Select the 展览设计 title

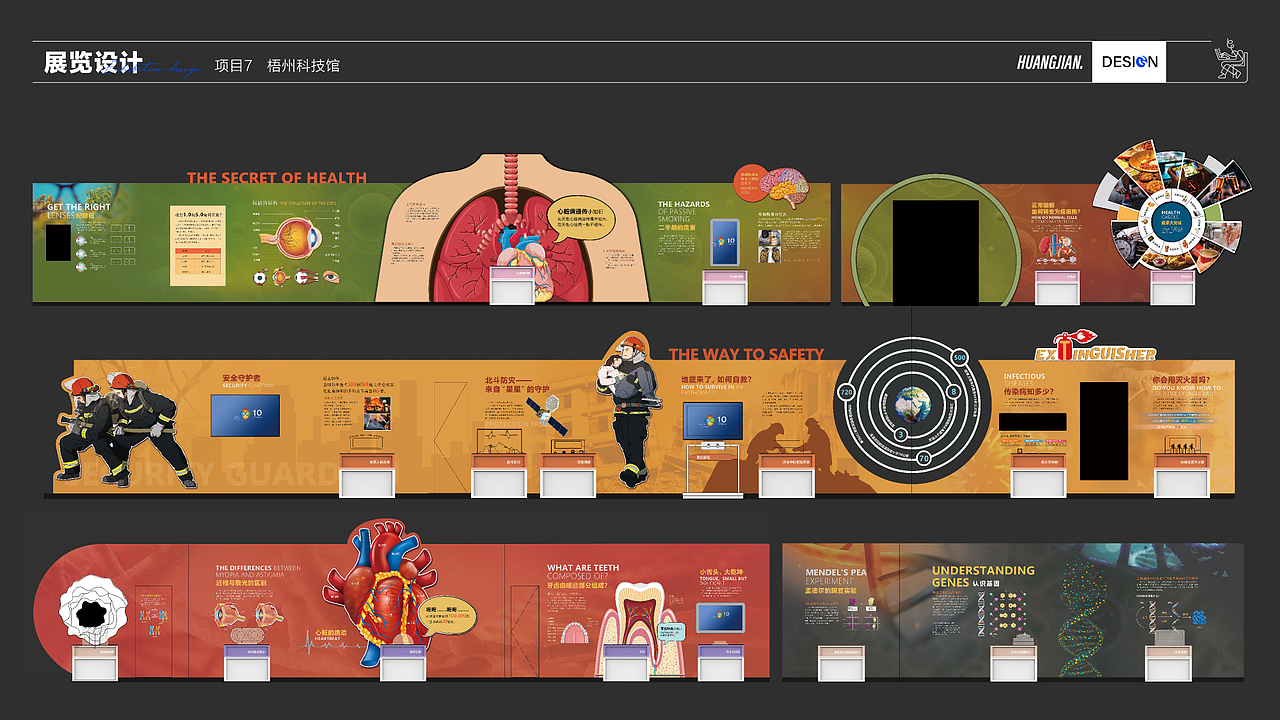[x=93, y=62]
